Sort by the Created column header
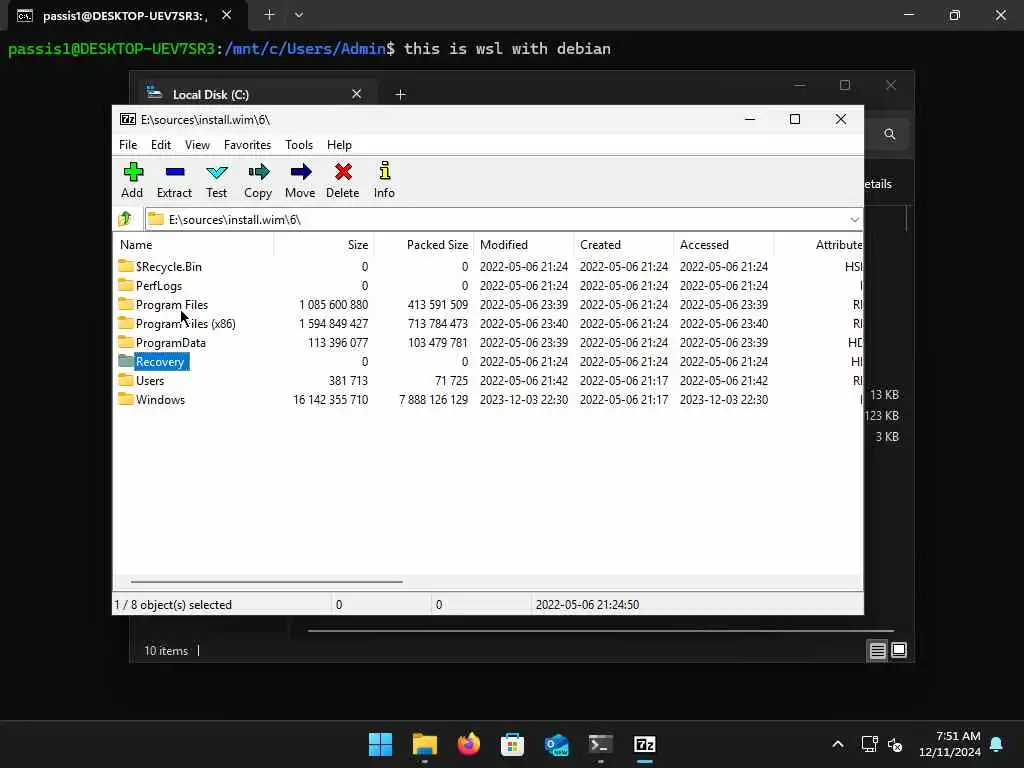This screenshot has height=768, width=1024. coord(624,245)
